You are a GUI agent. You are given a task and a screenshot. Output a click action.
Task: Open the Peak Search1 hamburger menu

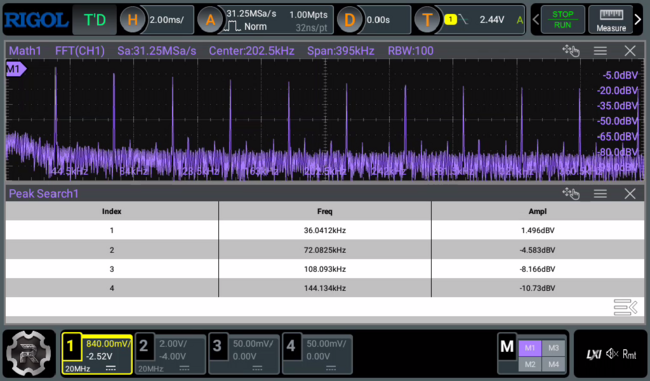click(600, 193)
